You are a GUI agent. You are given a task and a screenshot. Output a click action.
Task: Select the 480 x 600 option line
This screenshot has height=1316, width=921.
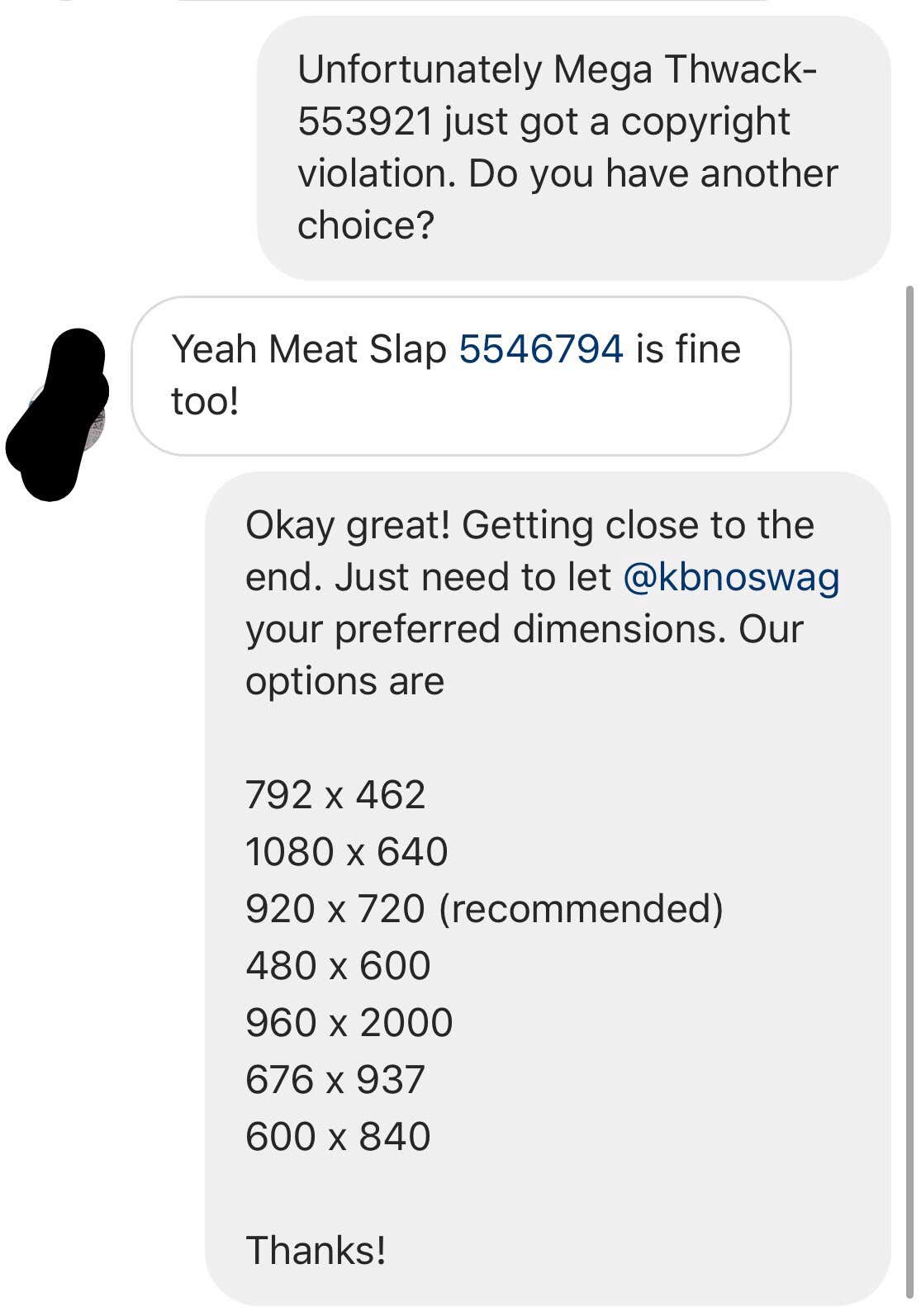point(338,966)
